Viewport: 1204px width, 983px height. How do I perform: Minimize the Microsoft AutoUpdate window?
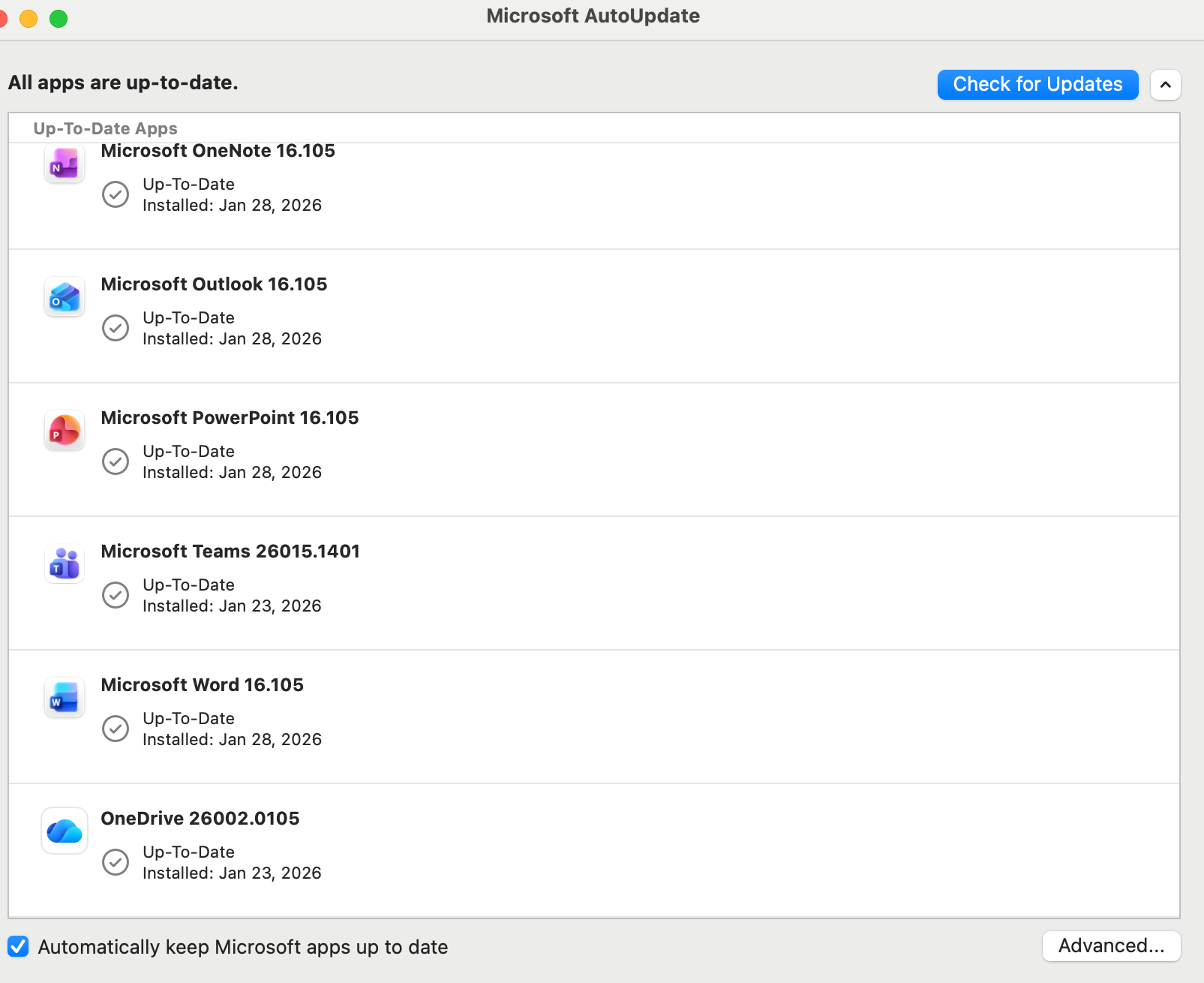[x=29, y=18]
